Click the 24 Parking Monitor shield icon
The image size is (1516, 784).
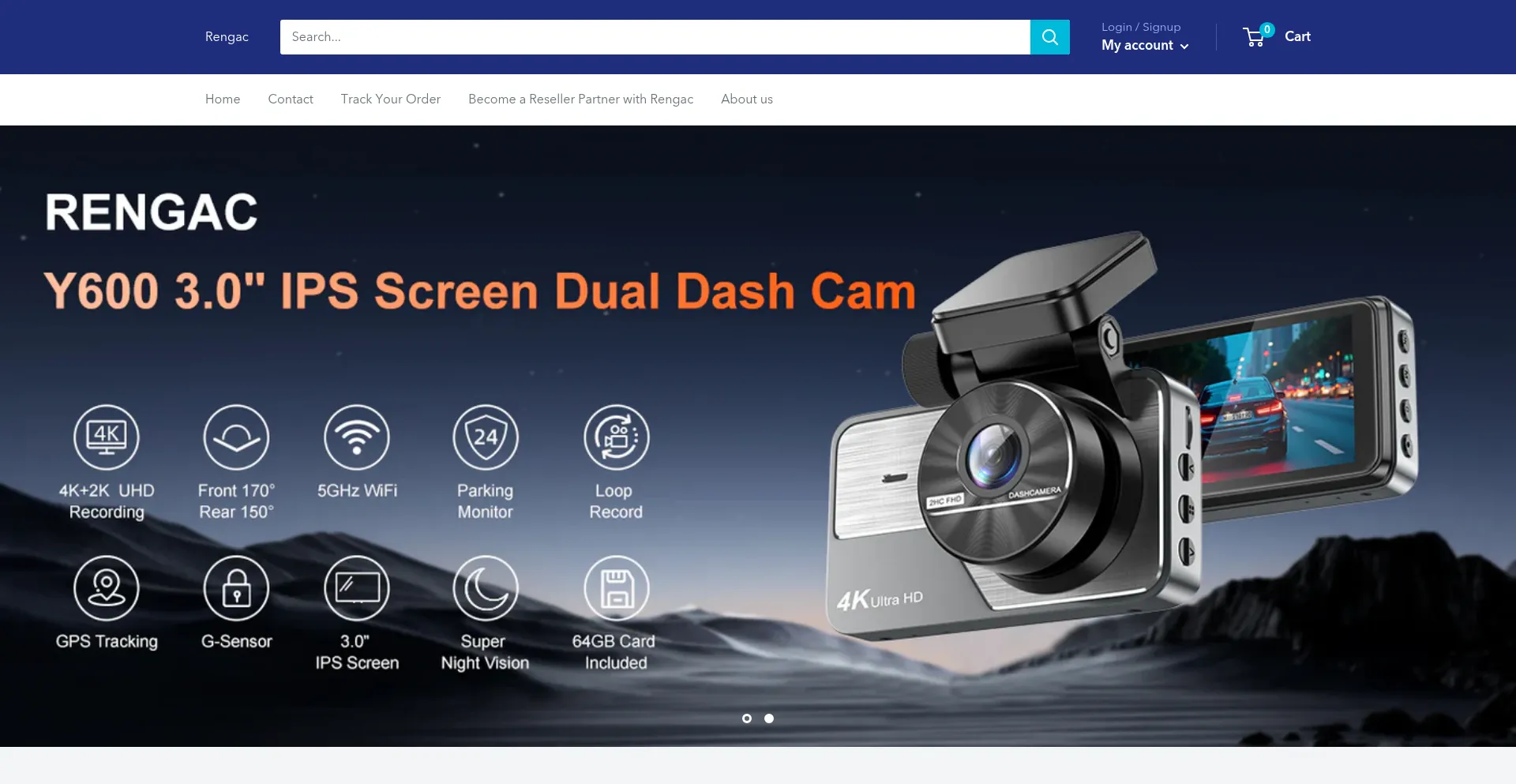point(486,437)
